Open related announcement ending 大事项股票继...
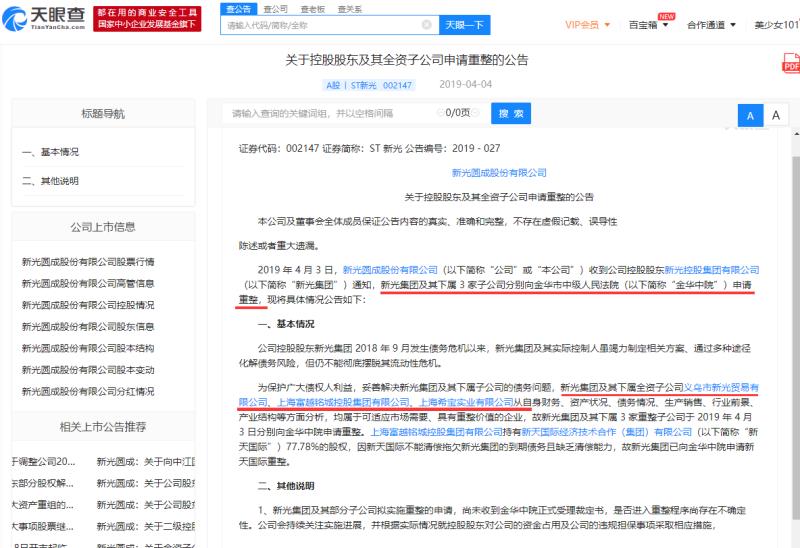 coord(44,527)
